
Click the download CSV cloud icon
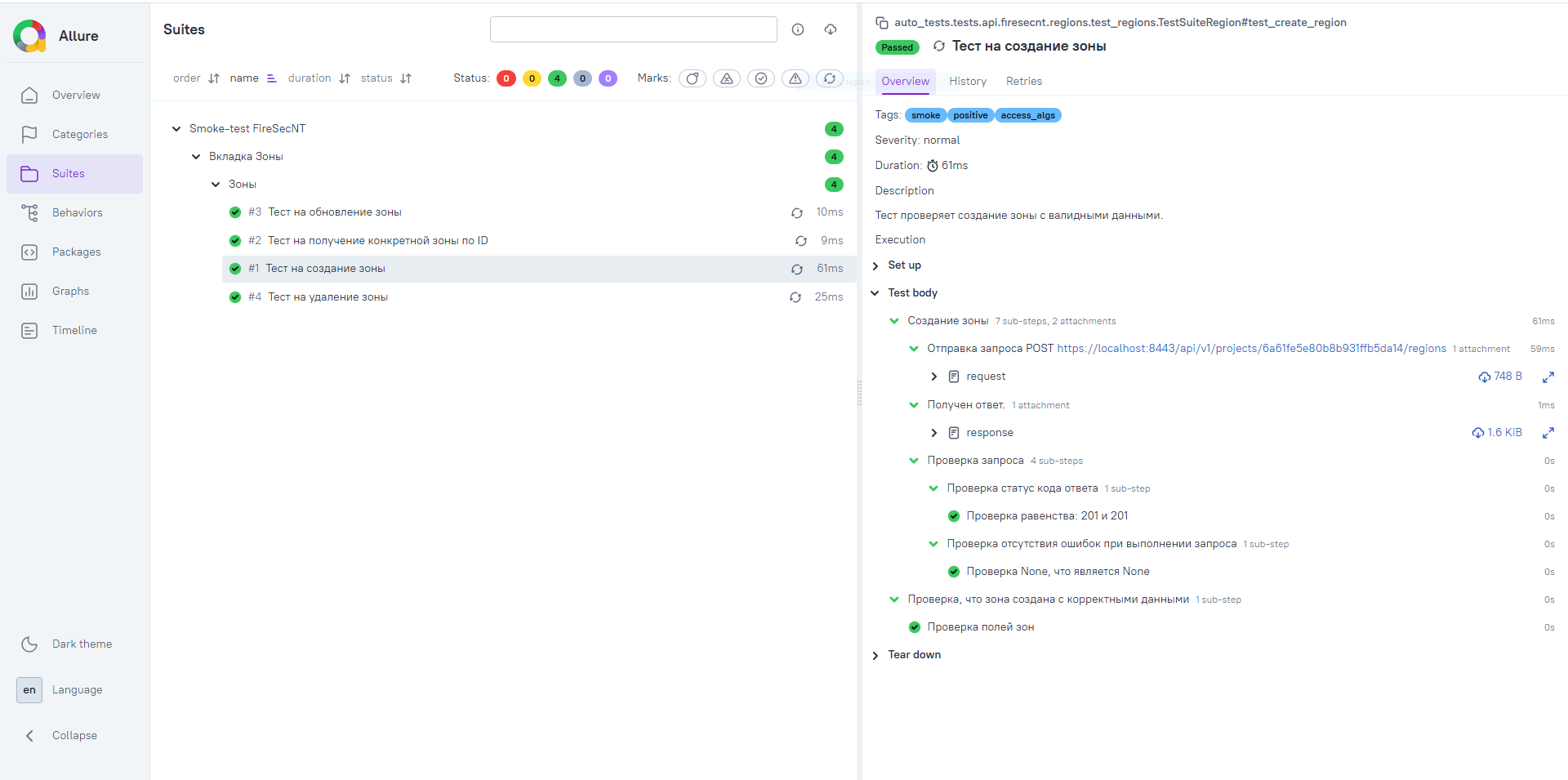831,29
